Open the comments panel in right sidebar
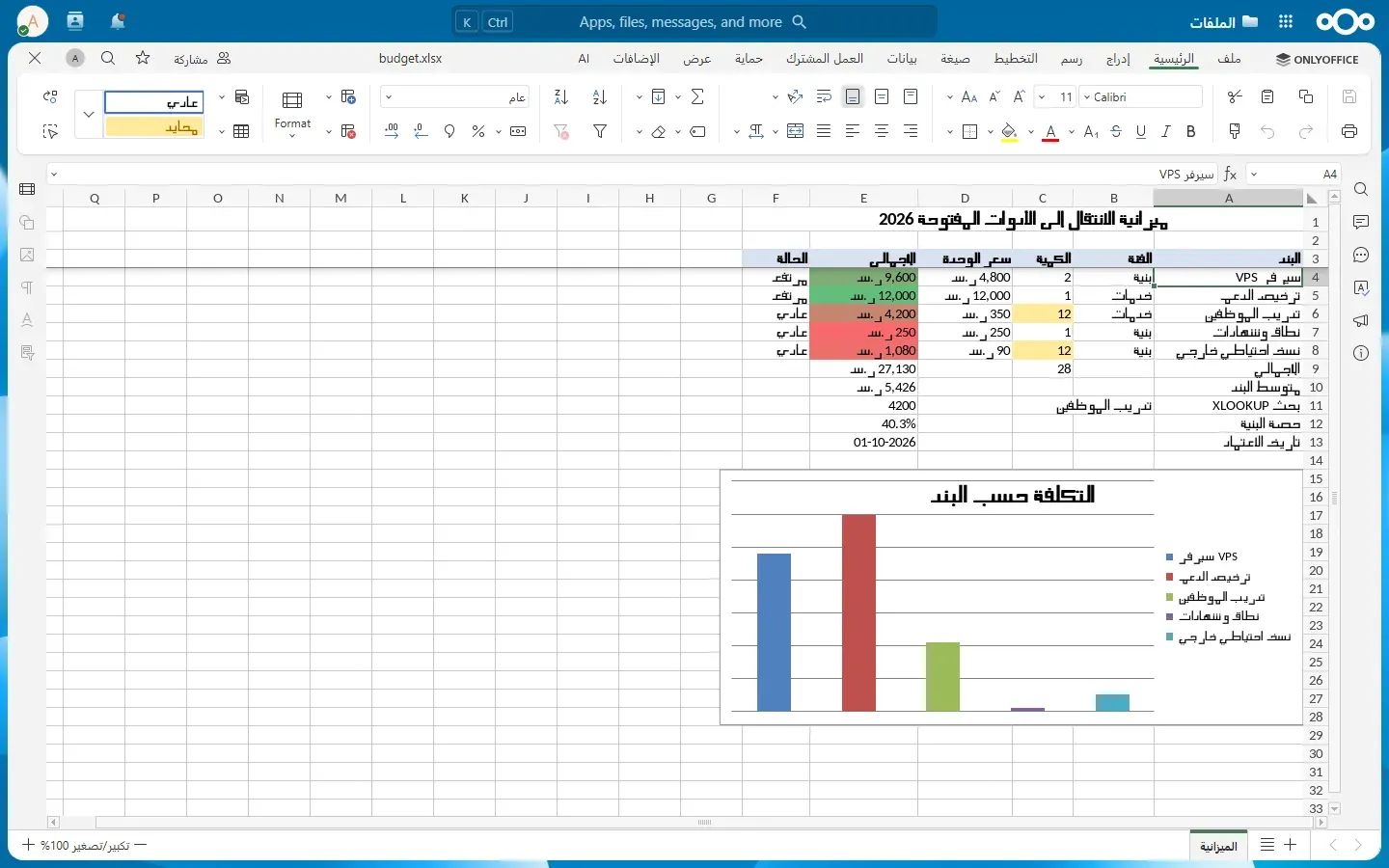 click(1361, 222)
